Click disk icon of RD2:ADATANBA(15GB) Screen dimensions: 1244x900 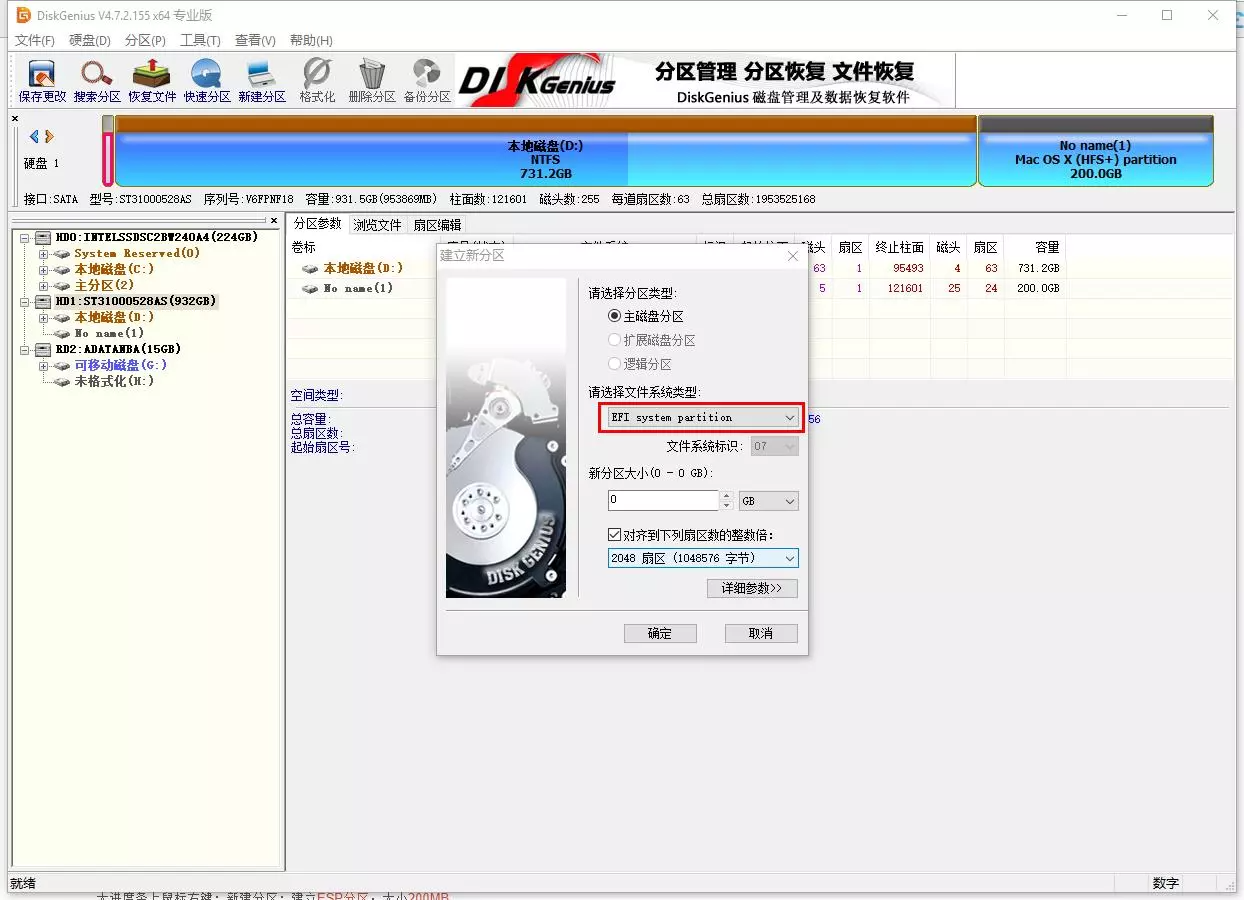tap(42, 349)
